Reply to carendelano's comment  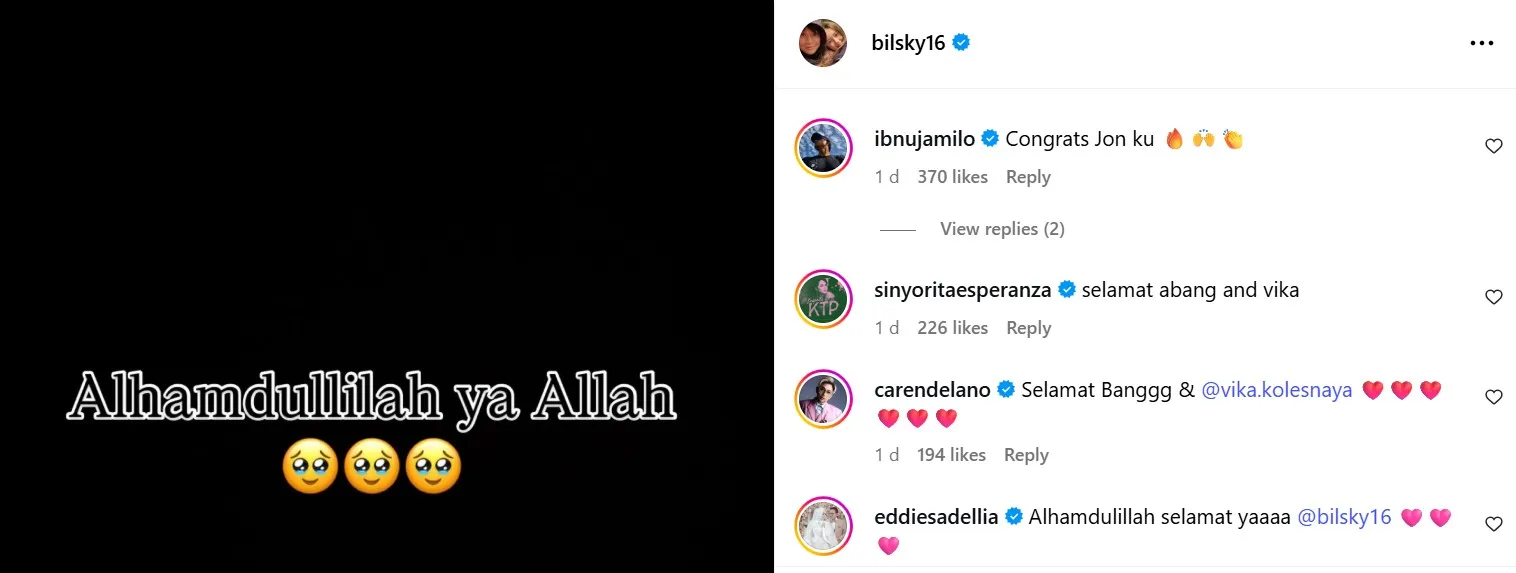click(1026, 455)
